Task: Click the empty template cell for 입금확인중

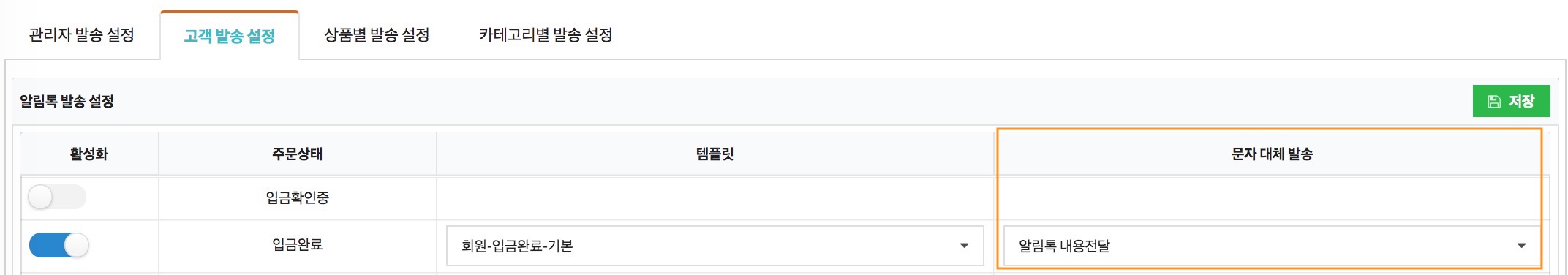Action: 715,197
